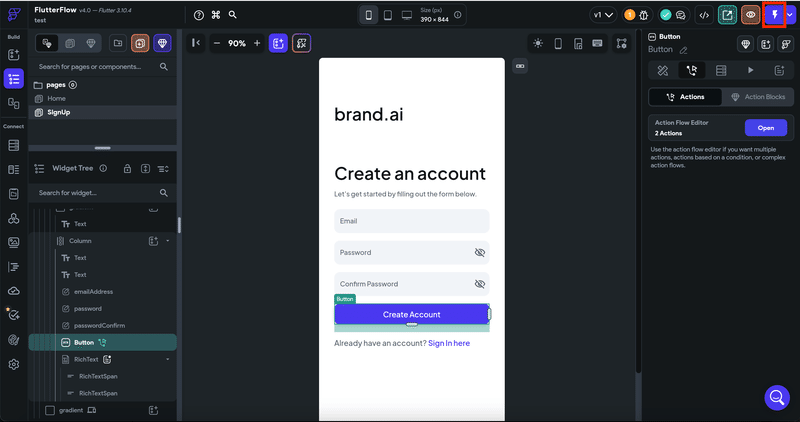Open the comments chat bubble icon

(x=681, y=15)
